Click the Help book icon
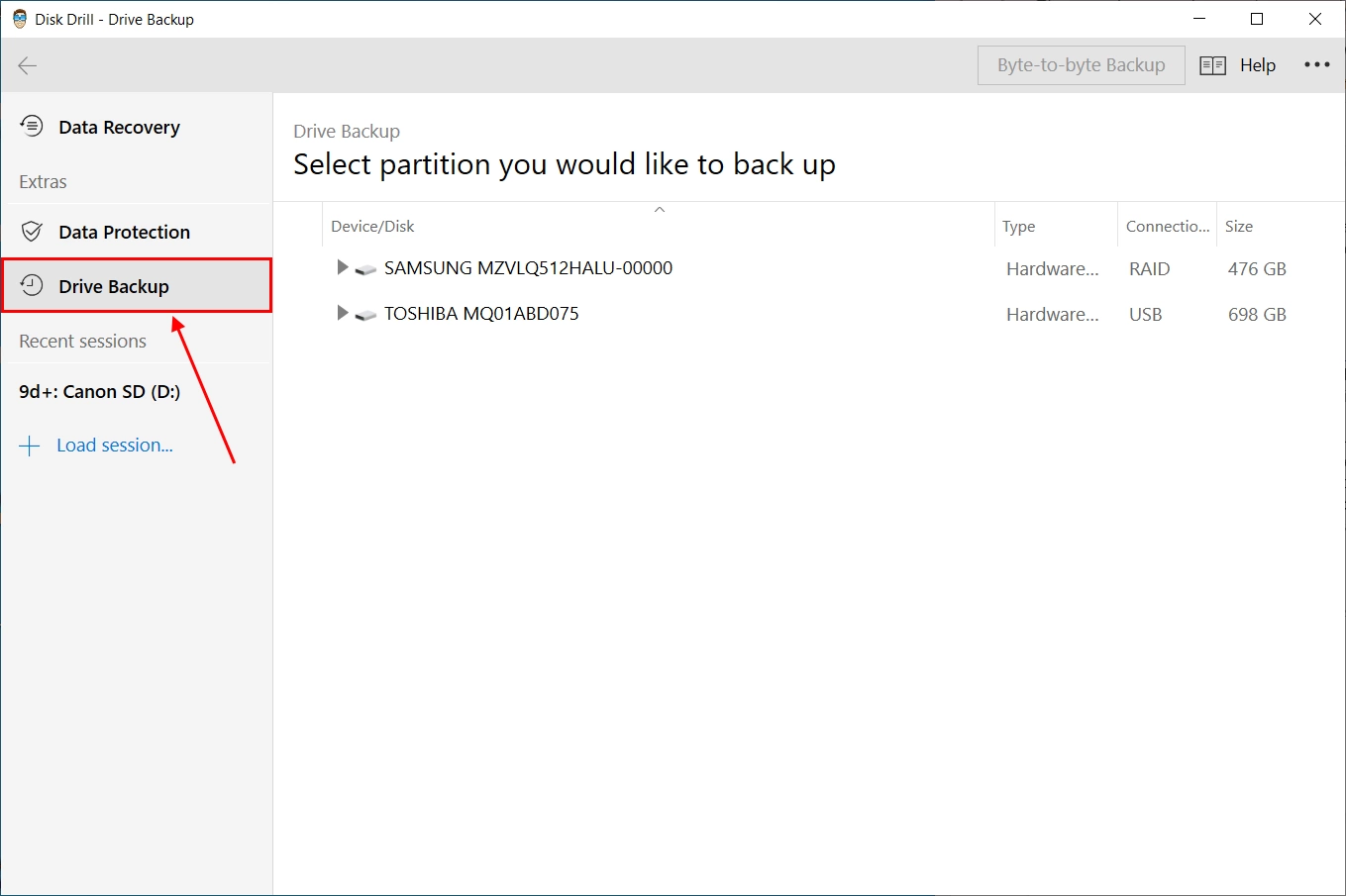Image resolution: width=1346 pixels, height=896 pixels. click(1213, 65)
